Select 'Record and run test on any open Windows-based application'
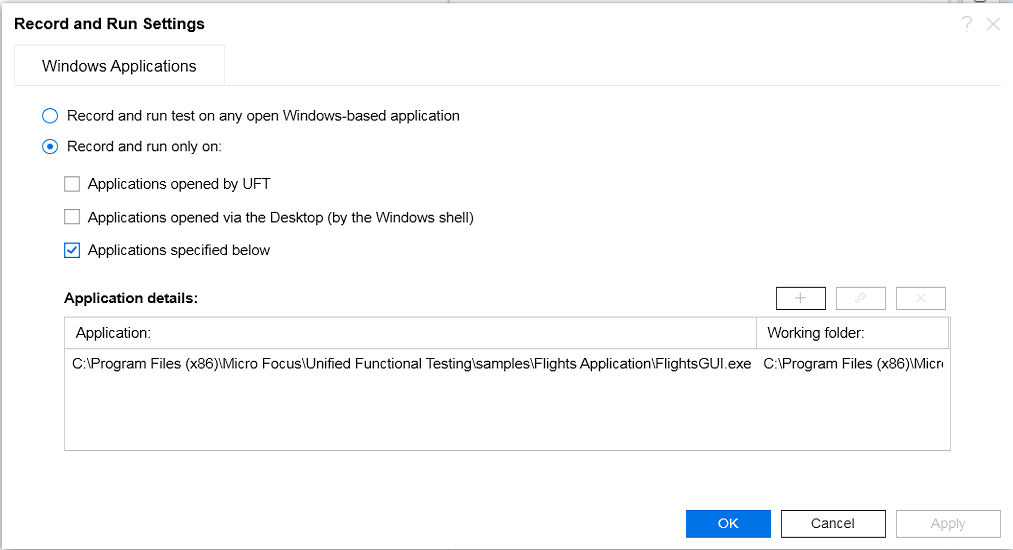The width and height of the screenshot is (1013, 550). click(x=50, y=116)
